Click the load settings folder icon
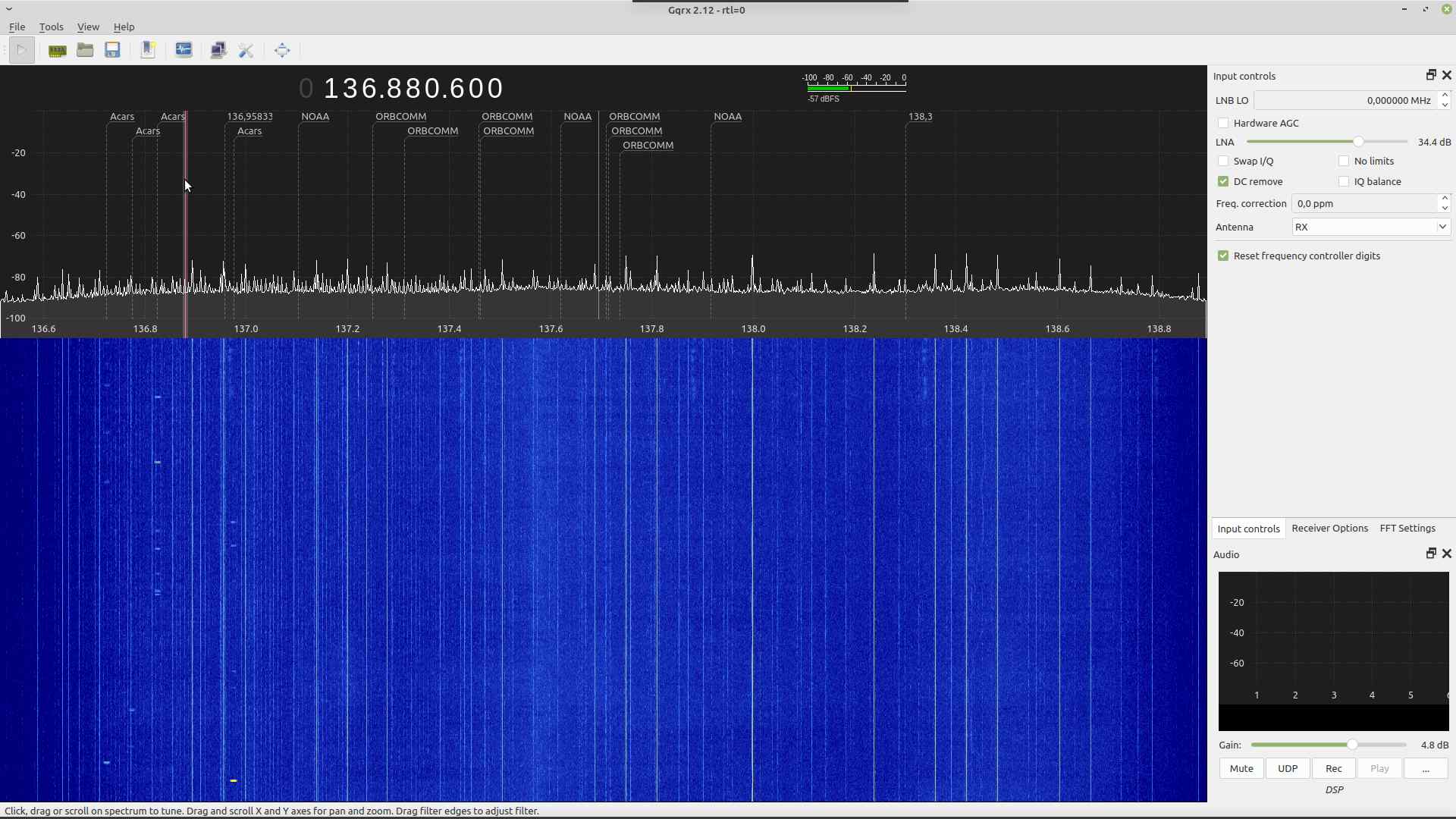The image size is (1456, 819). click(85, 51)
